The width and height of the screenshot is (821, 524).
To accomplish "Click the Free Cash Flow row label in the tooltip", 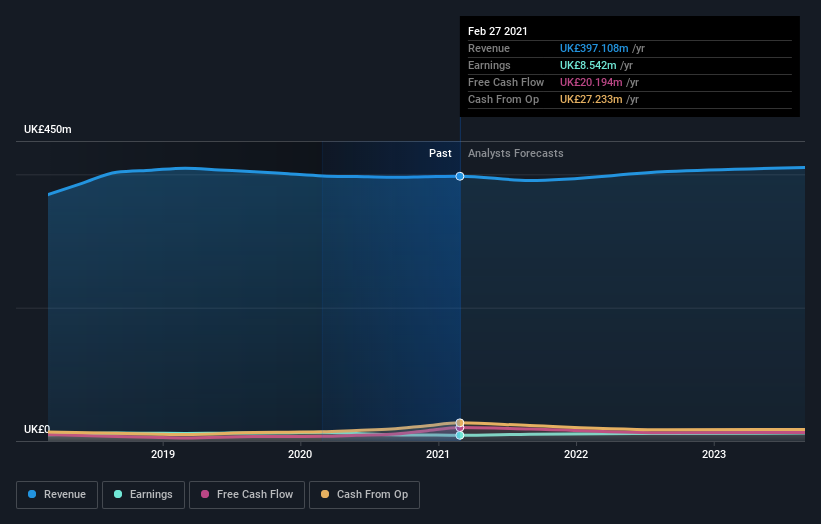I will coord(506,82).
